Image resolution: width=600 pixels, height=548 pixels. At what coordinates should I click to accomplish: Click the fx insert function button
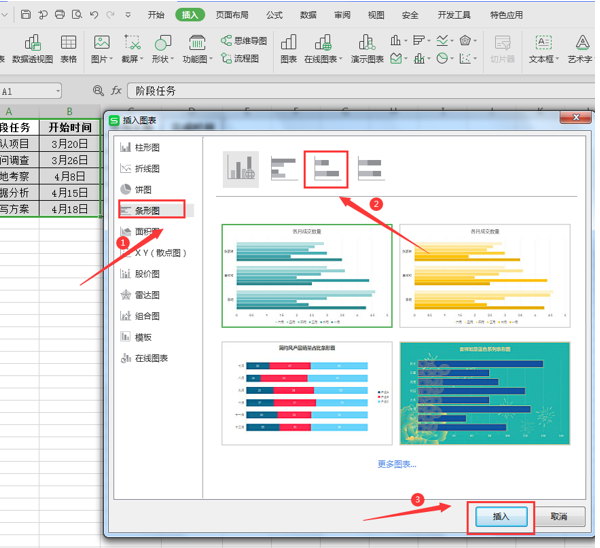116,91
